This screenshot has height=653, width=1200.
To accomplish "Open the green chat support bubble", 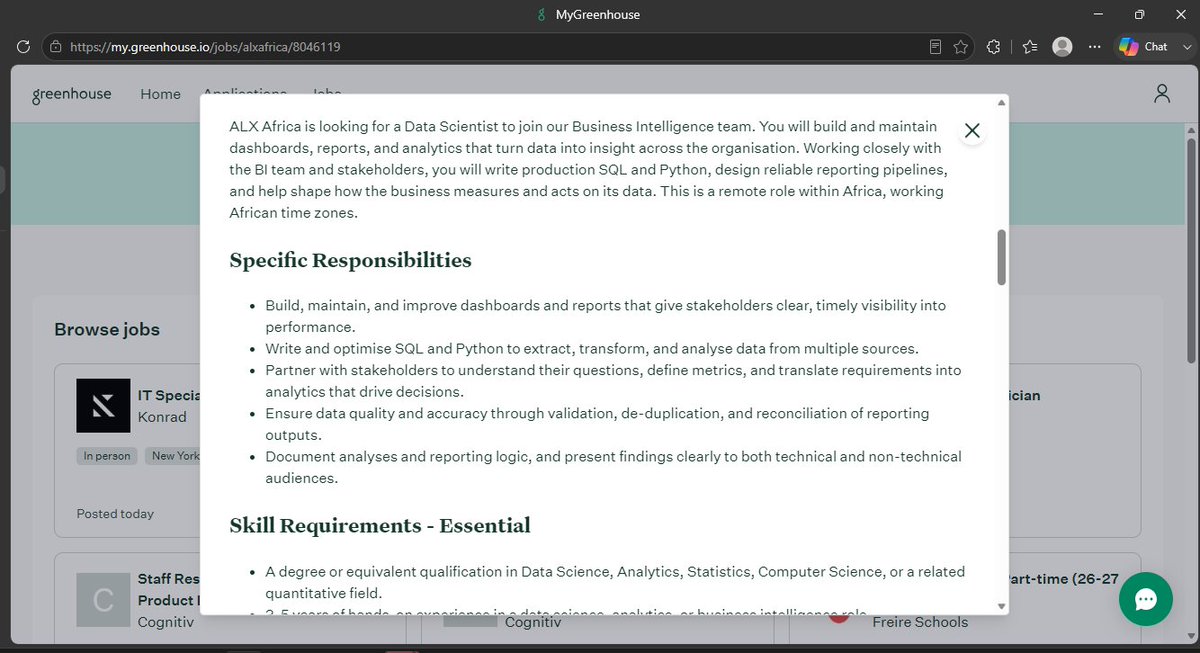I will point(1146,599).
